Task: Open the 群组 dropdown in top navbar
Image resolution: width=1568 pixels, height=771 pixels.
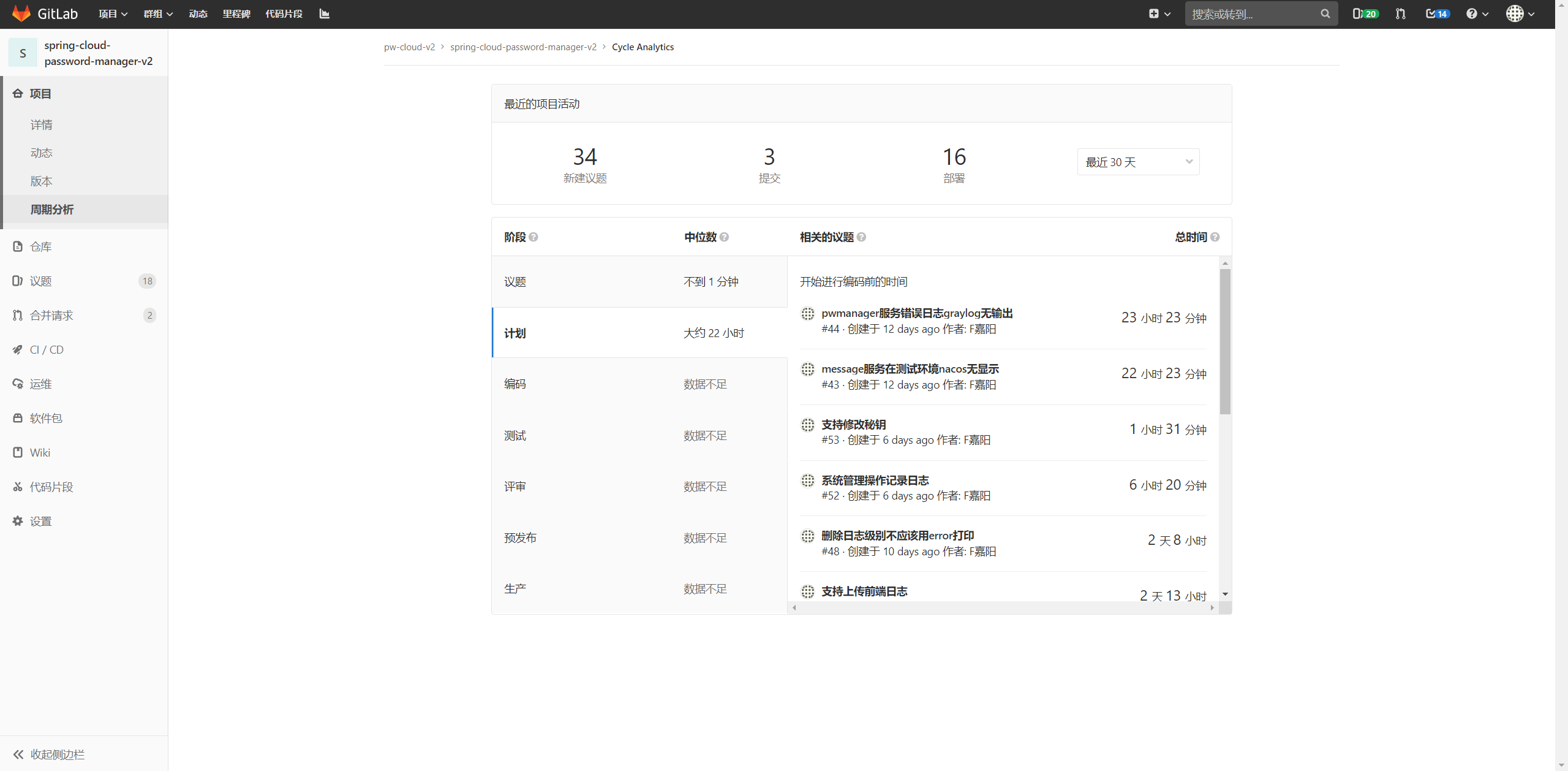Action: click(x=158, y=13)
